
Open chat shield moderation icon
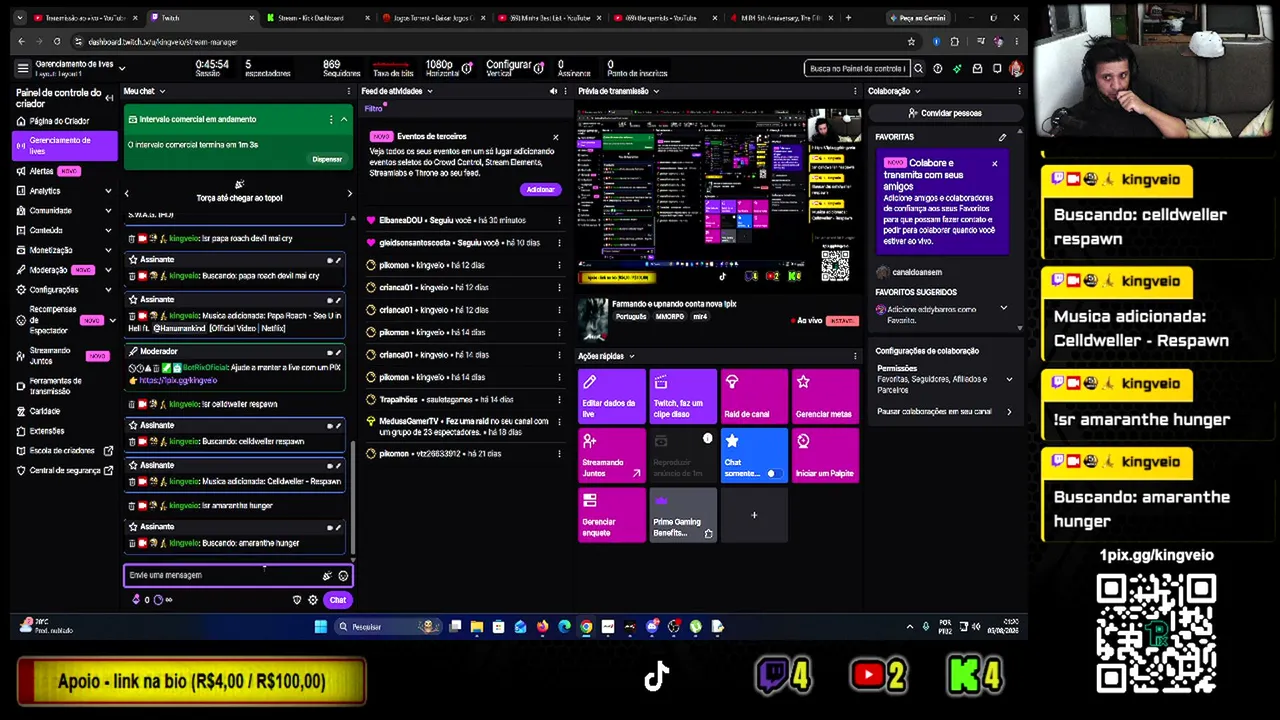pyautogui.click(x=297, y=600)
